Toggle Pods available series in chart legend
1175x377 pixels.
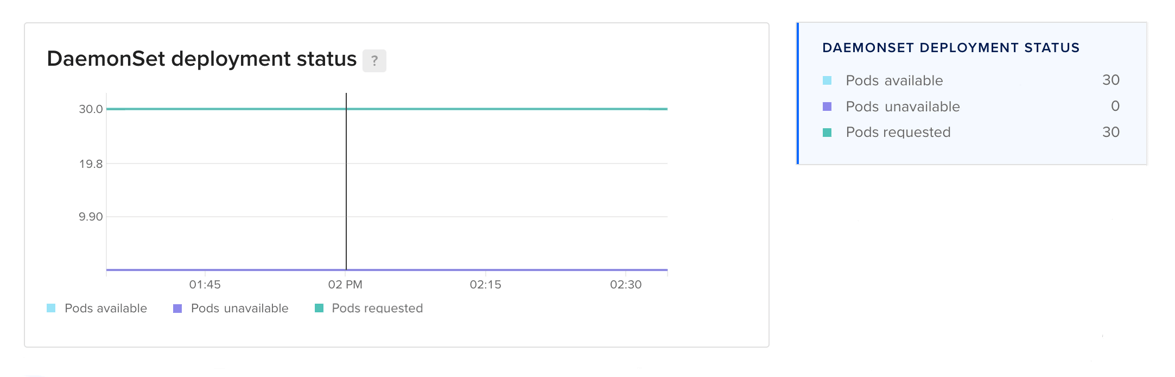[97, 308]
